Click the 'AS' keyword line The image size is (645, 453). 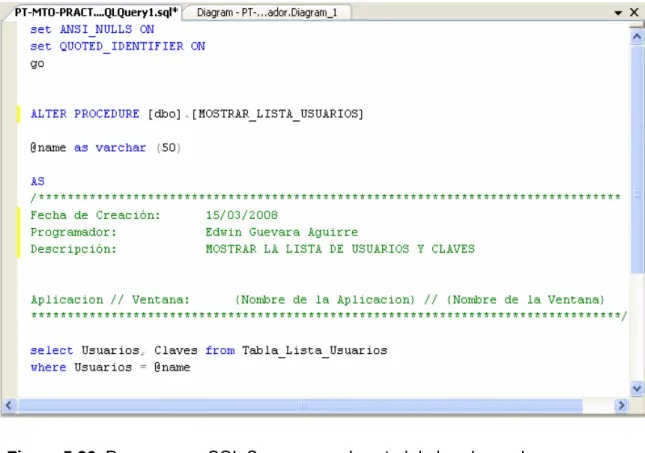[37, 181]
